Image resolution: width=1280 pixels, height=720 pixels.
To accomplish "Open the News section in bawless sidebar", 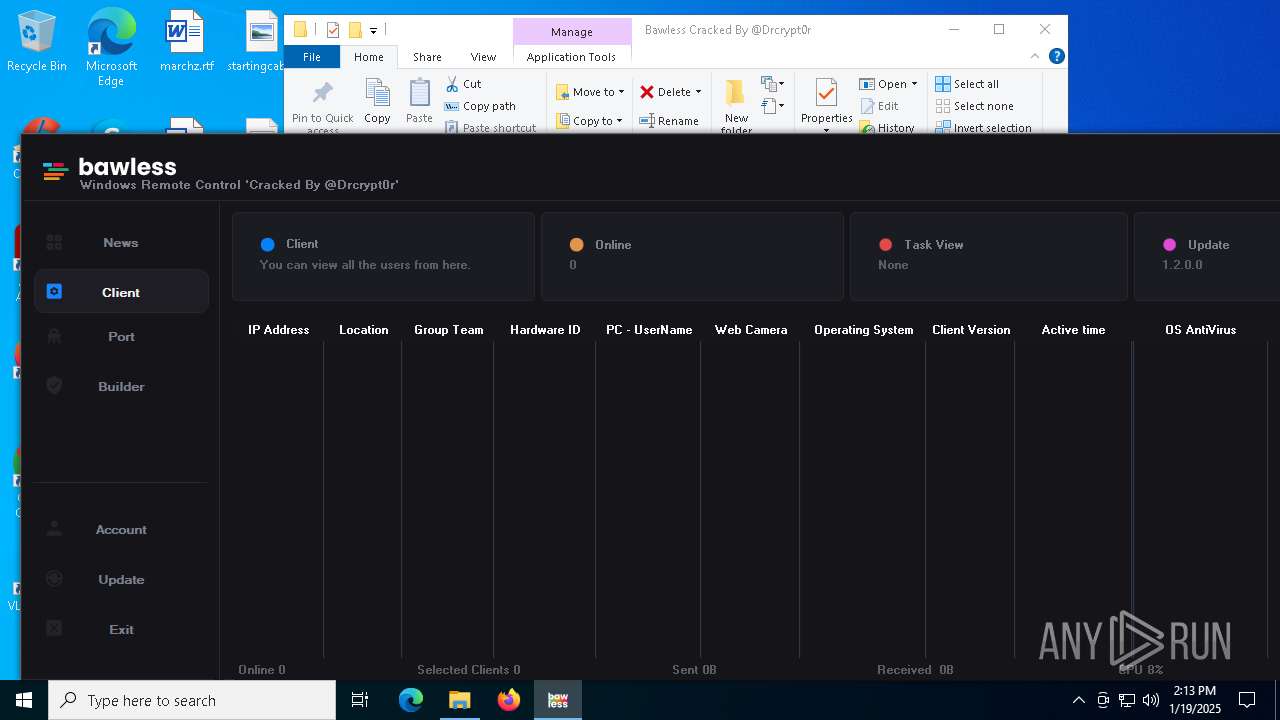I will click(120, 243).
